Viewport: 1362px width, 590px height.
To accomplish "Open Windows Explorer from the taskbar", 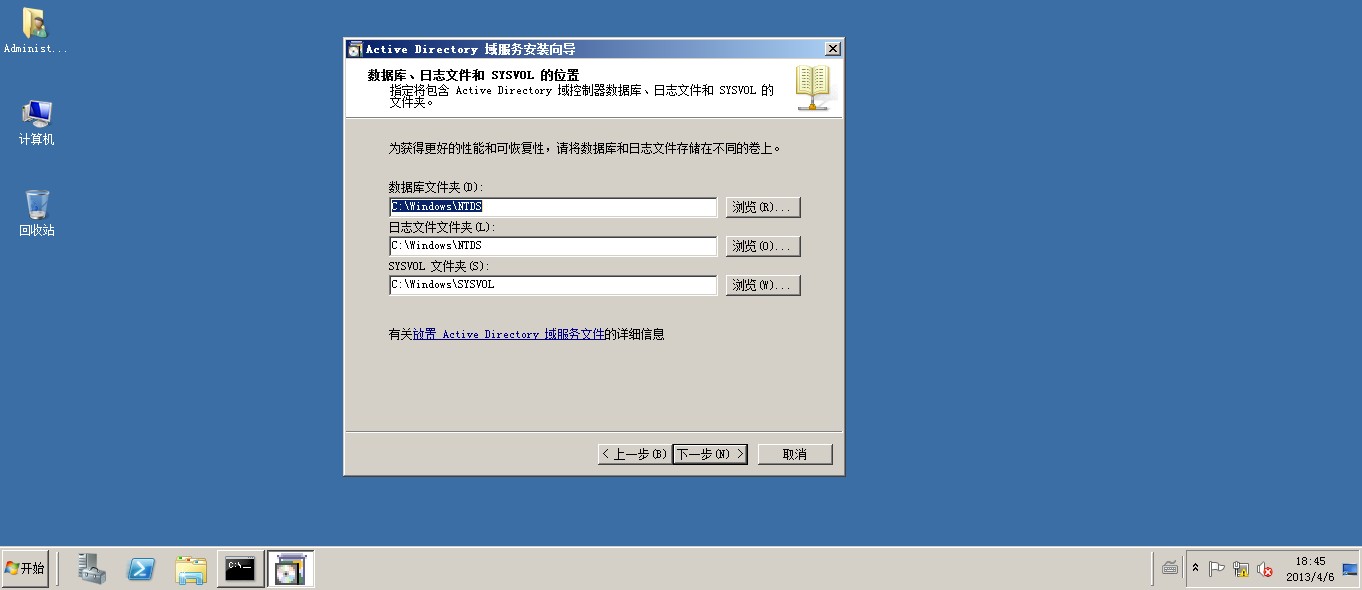I will pos(191,568).
